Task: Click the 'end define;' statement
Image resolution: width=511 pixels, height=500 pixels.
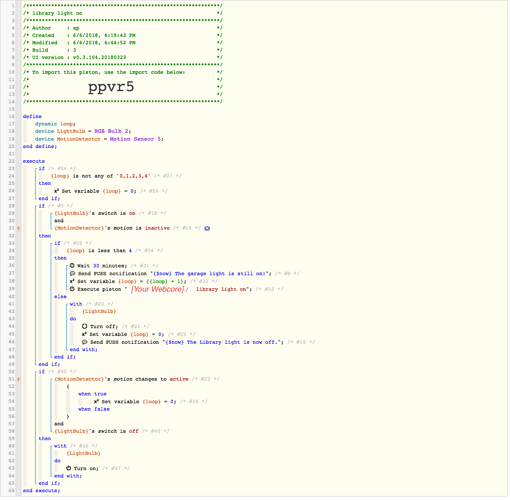Action: 40,147
